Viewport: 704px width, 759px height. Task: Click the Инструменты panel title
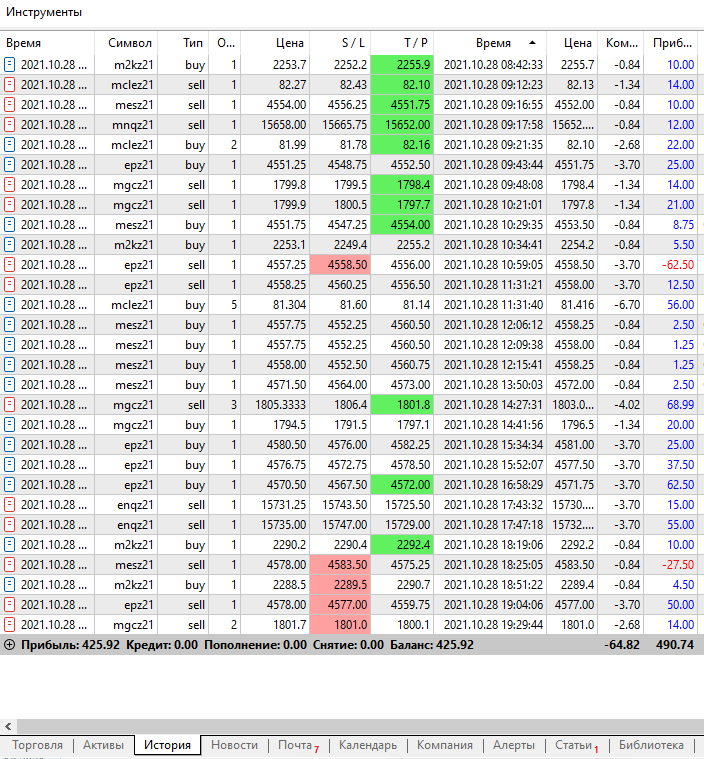click(44, 12)
